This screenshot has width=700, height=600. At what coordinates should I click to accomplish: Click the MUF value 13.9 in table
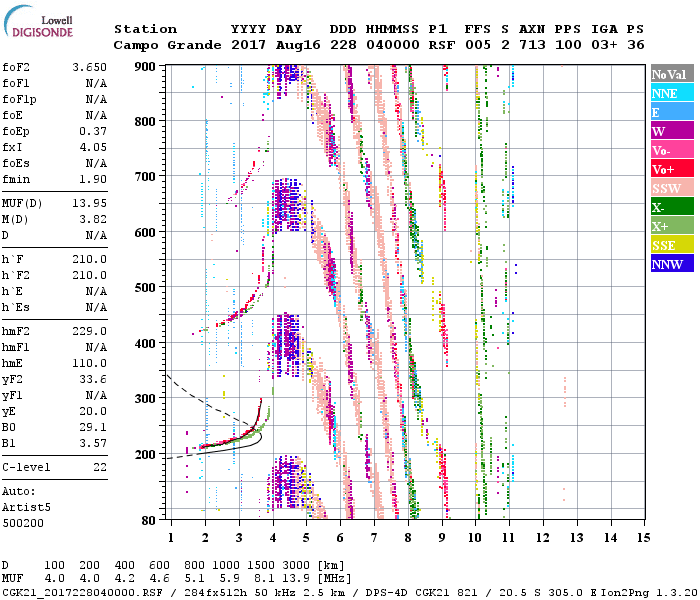(296, 579)
